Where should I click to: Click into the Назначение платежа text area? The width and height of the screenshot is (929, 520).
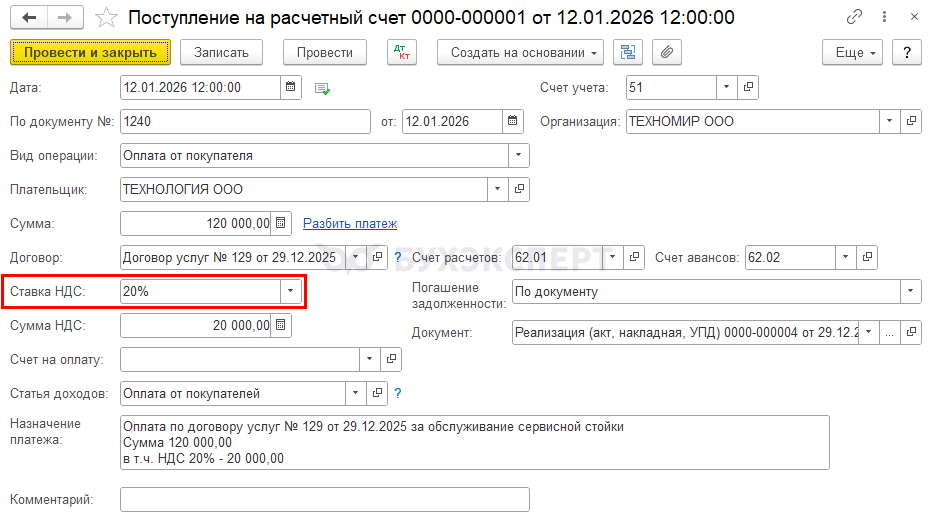click(475, 442)
